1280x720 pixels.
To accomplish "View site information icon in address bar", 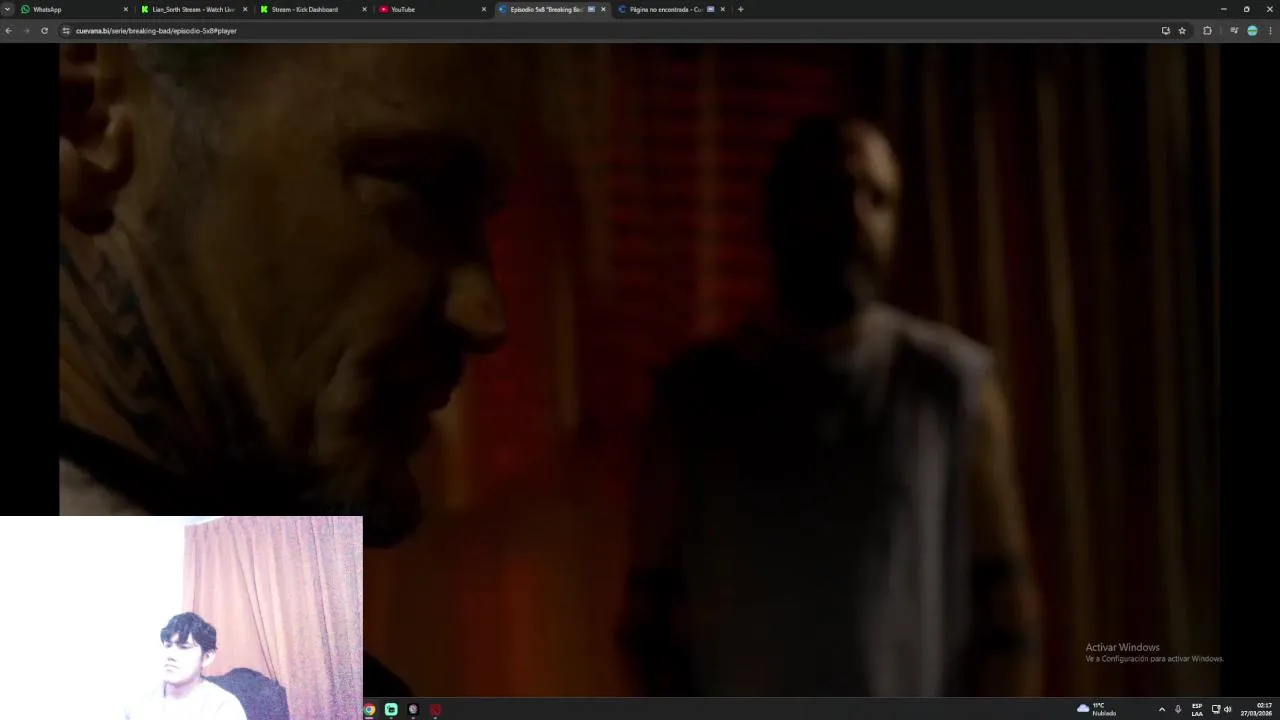I will [66, 31].
